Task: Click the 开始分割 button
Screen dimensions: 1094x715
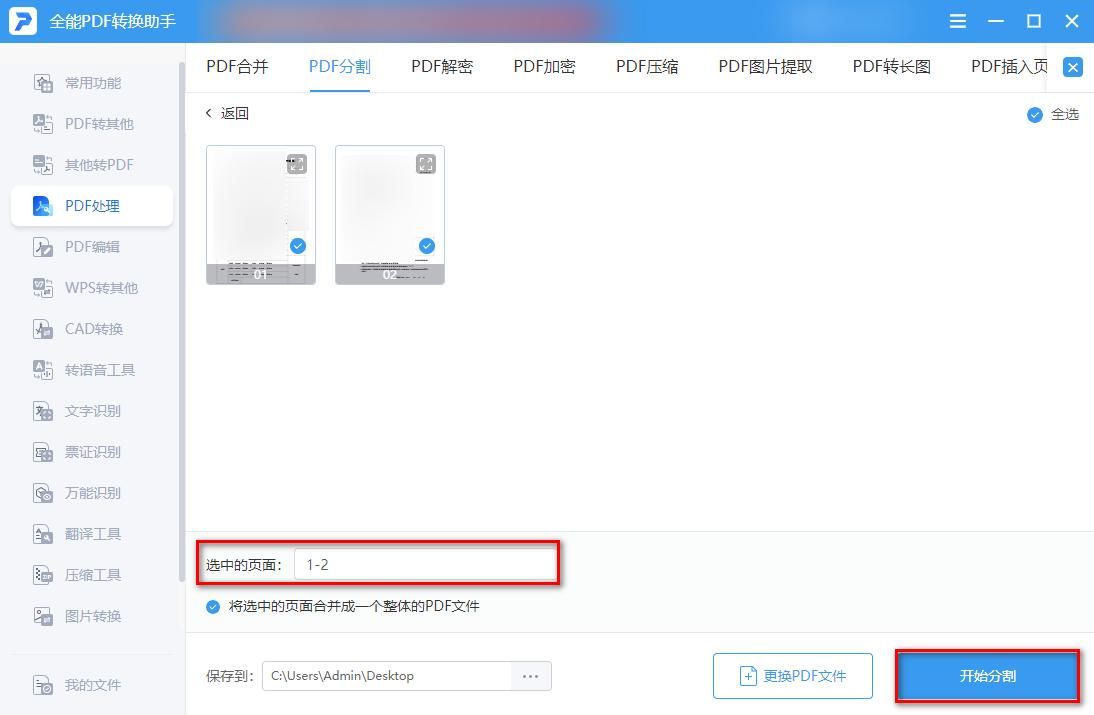Action: click(x=988, y=676)
